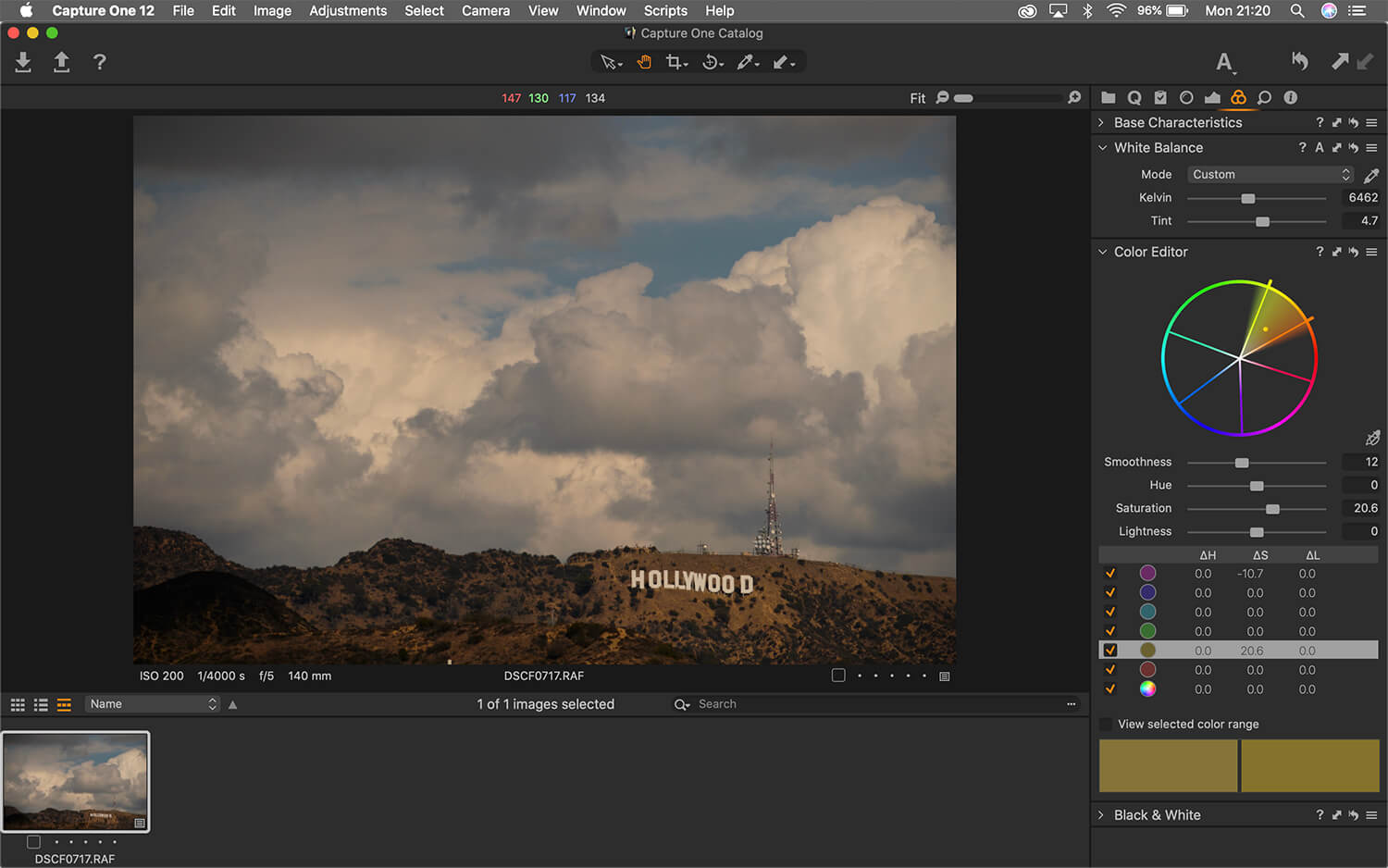Open the Library folder tool tab
Screen dimensions: 1388x868
1108,97
